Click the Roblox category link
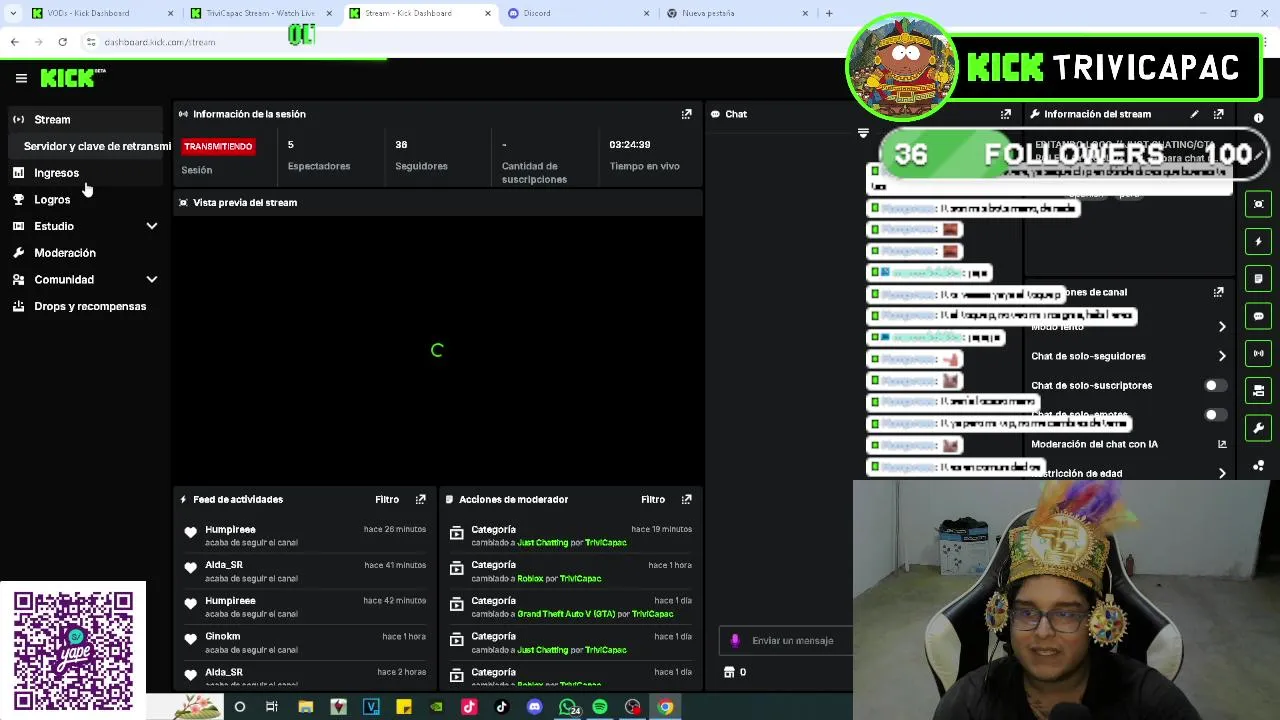The height and width of the screenshot is (720, 1280). pyautogui.click(x=530, y=578)
